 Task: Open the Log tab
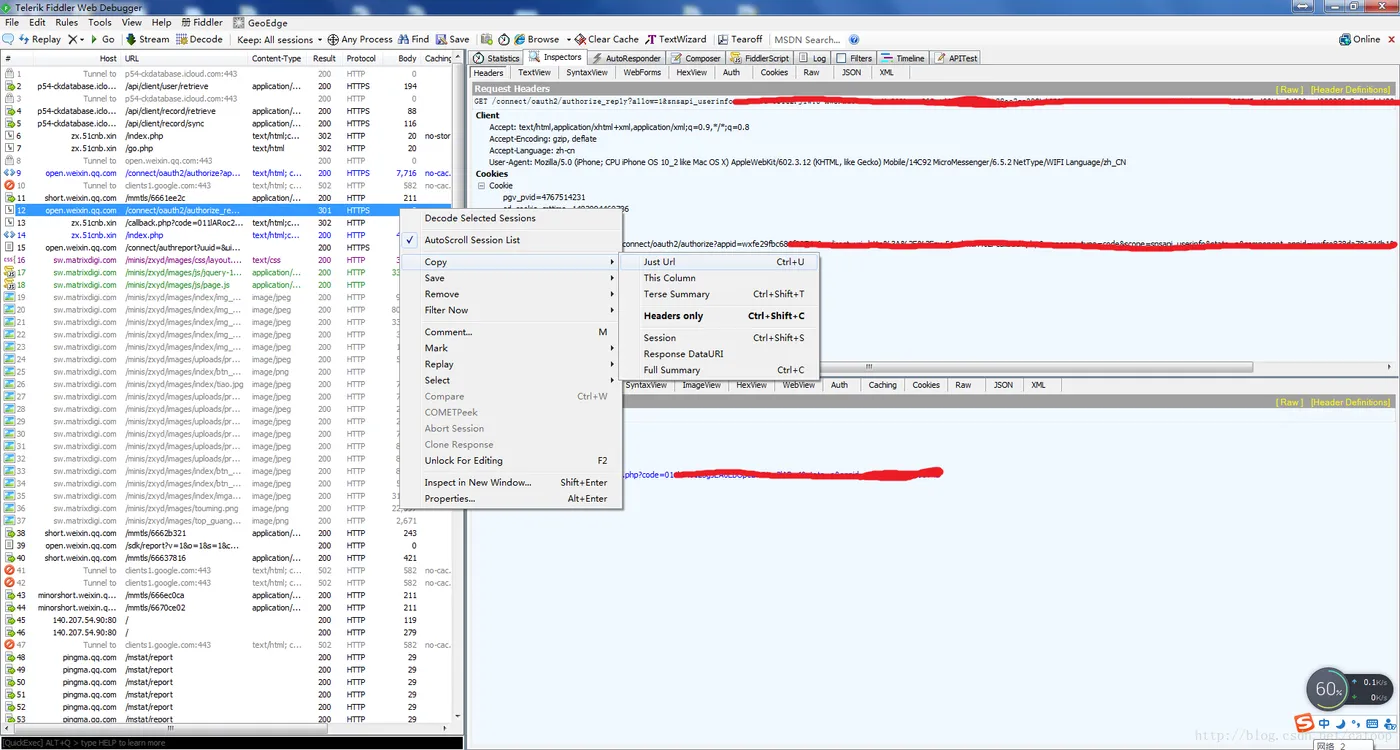[812, 58]
